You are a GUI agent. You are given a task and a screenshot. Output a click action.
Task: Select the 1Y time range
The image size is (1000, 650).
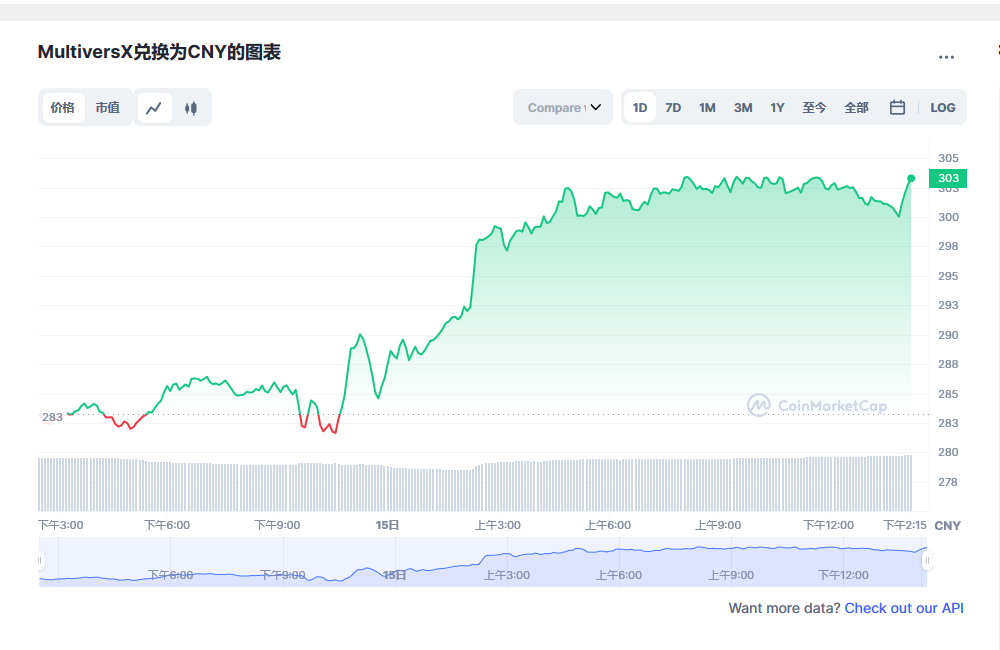click(777, 107)
